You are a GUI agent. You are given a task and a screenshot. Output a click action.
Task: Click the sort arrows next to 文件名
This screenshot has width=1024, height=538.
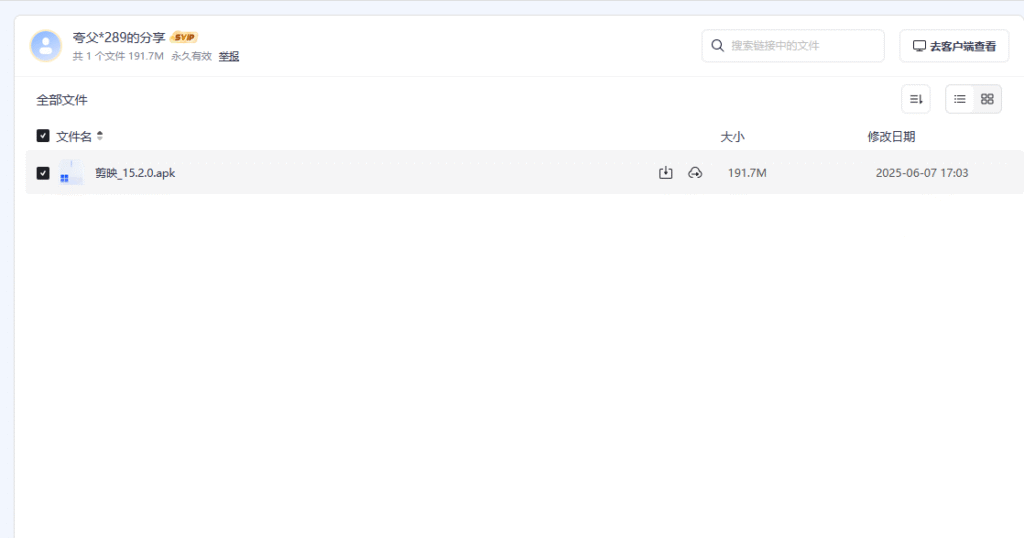click(100, 136)
